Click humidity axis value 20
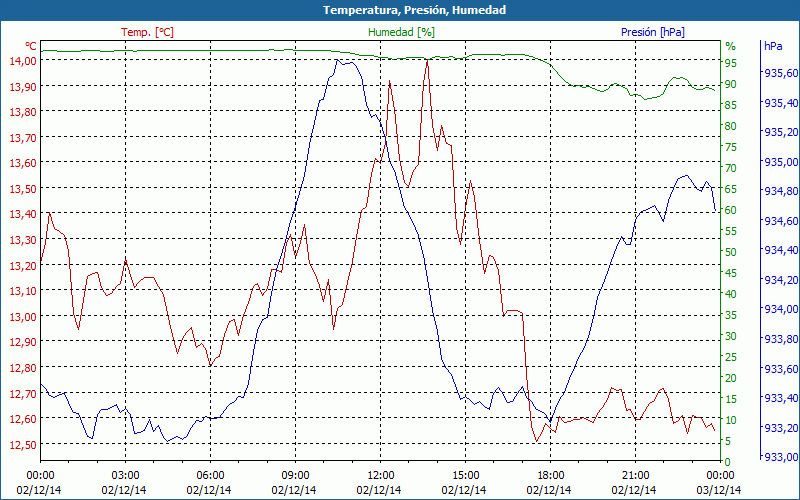Viewport: 800px width, 500px height. [731, 378]
